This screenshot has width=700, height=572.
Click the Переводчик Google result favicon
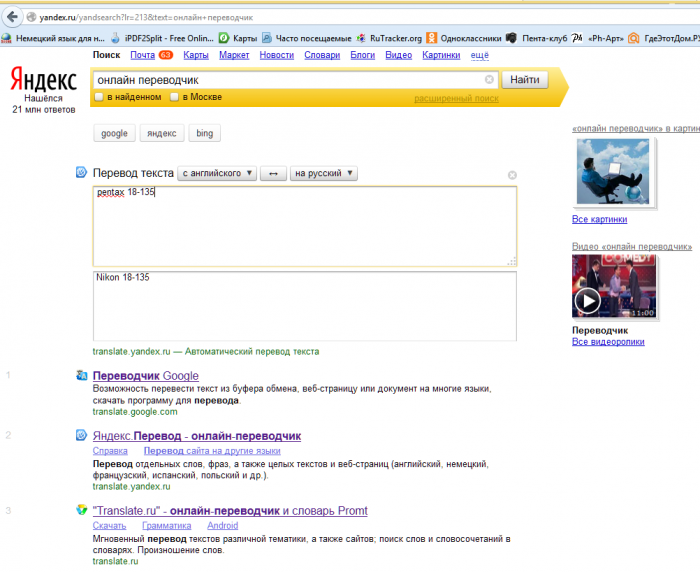tap(82, 376)
